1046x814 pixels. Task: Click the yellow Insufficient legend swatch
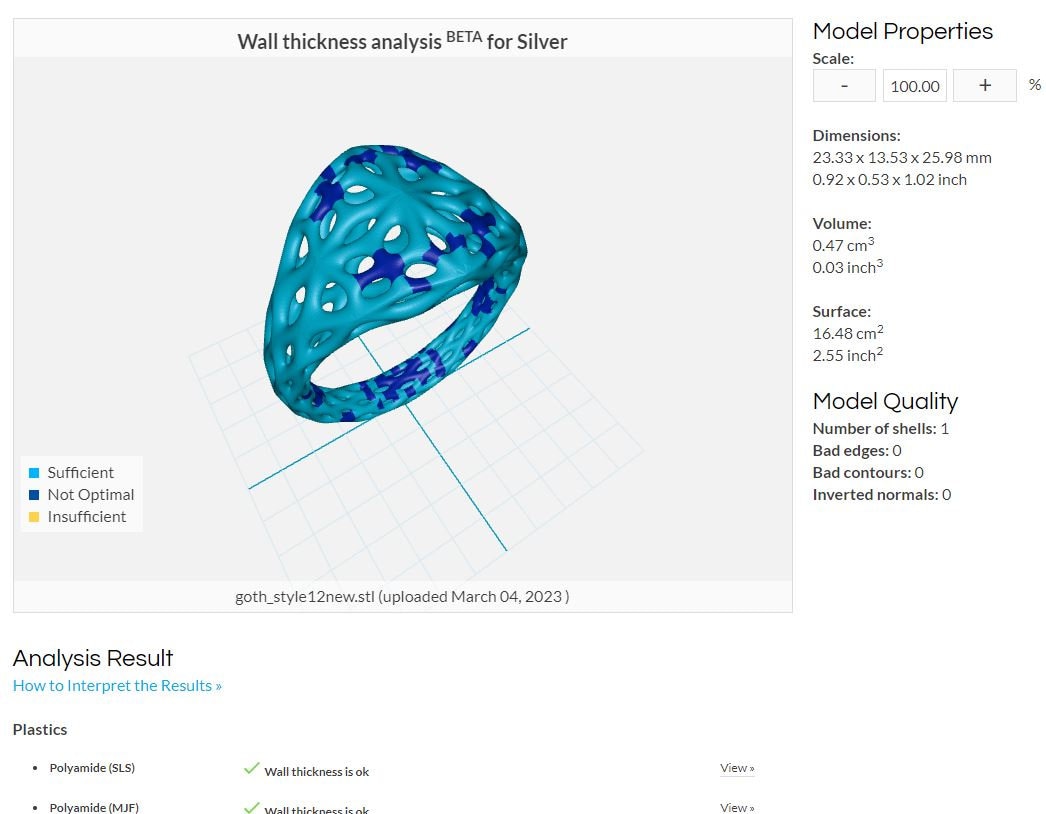click(x=34, y=517)
